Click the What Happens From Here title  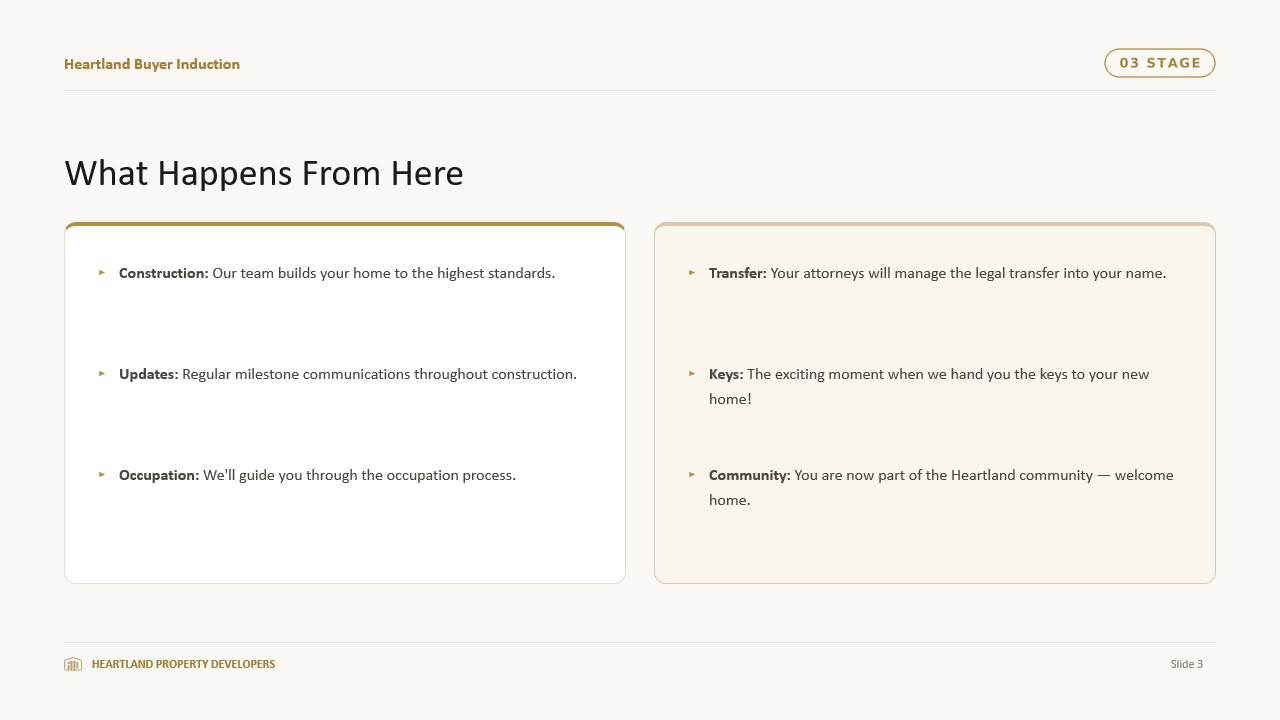(264, 173)
